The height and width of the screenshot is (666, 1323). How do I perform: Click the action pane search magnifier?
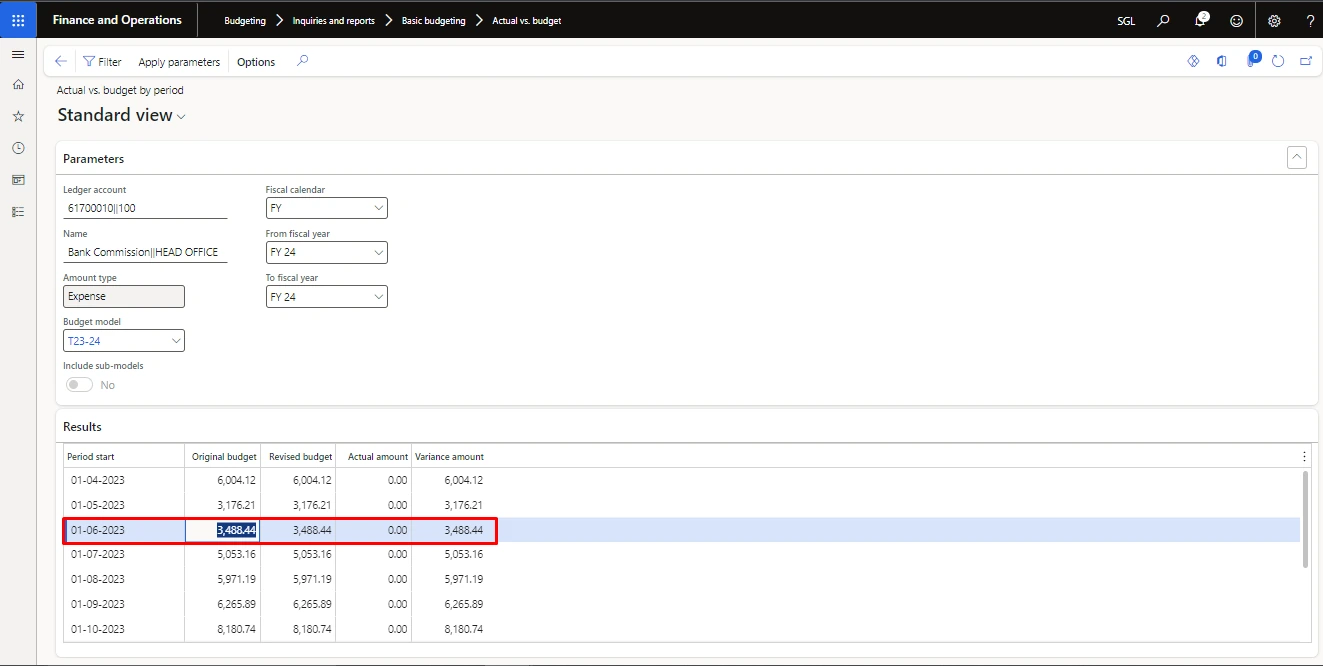click(302, 61)
